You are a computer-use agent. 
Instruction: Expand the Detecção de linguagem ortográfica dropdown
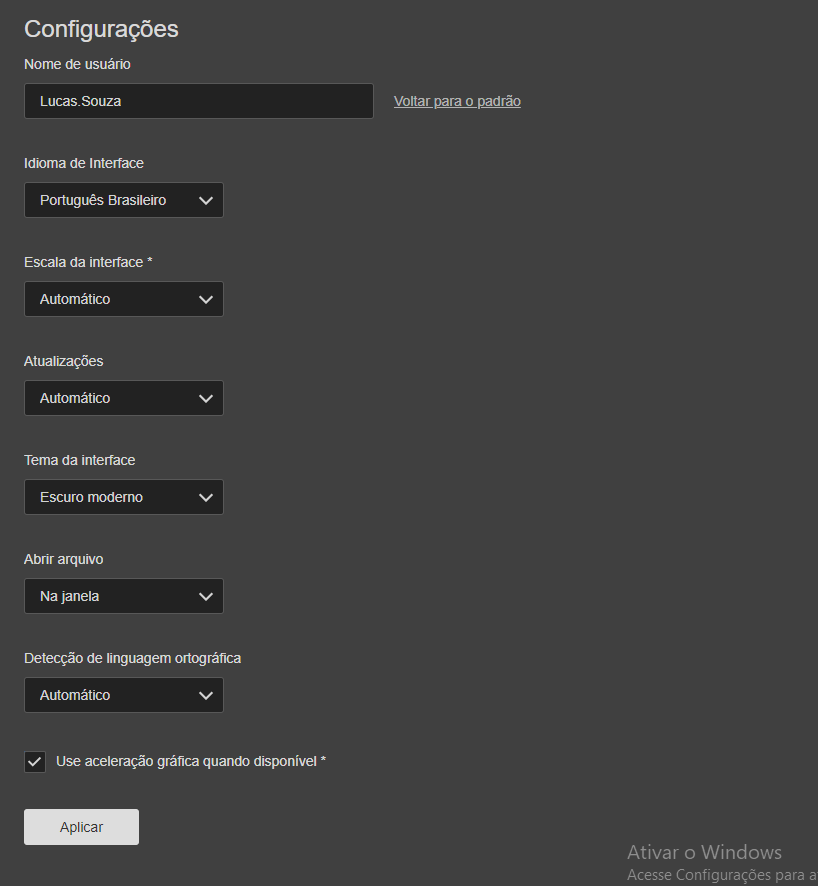(x=123, y=695)
